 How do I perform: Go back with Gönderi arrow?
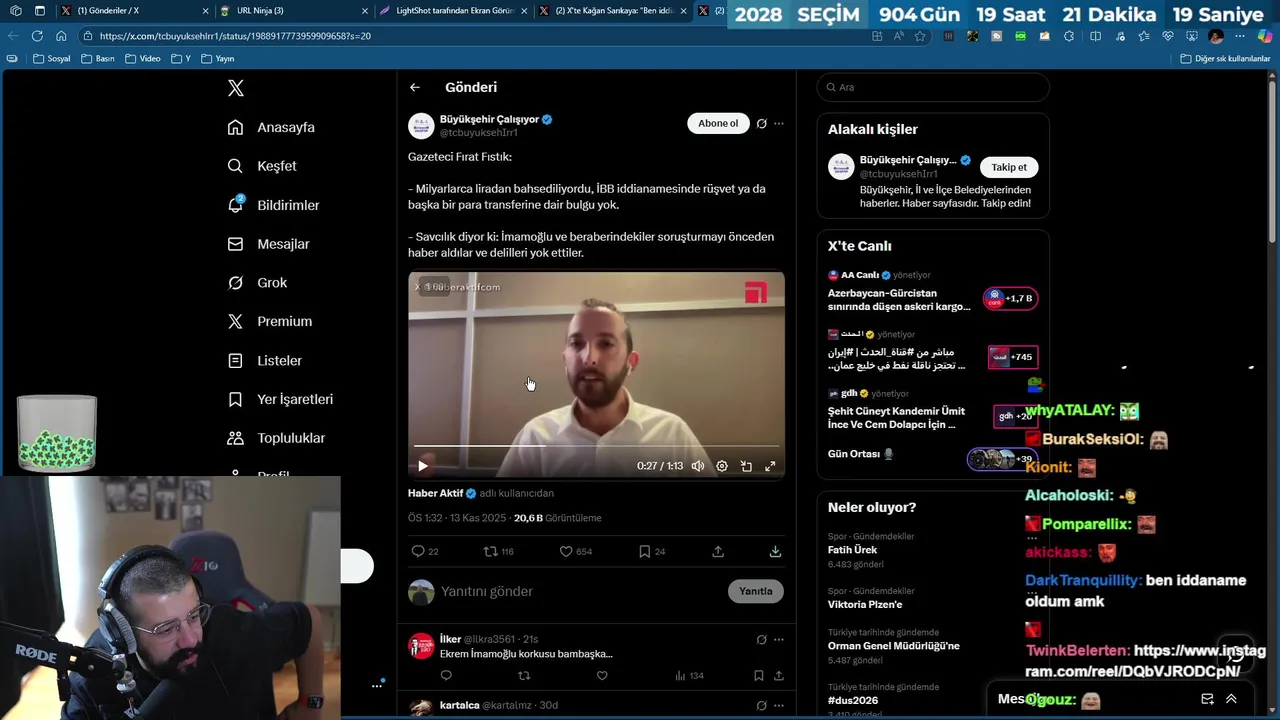(414, 87)
